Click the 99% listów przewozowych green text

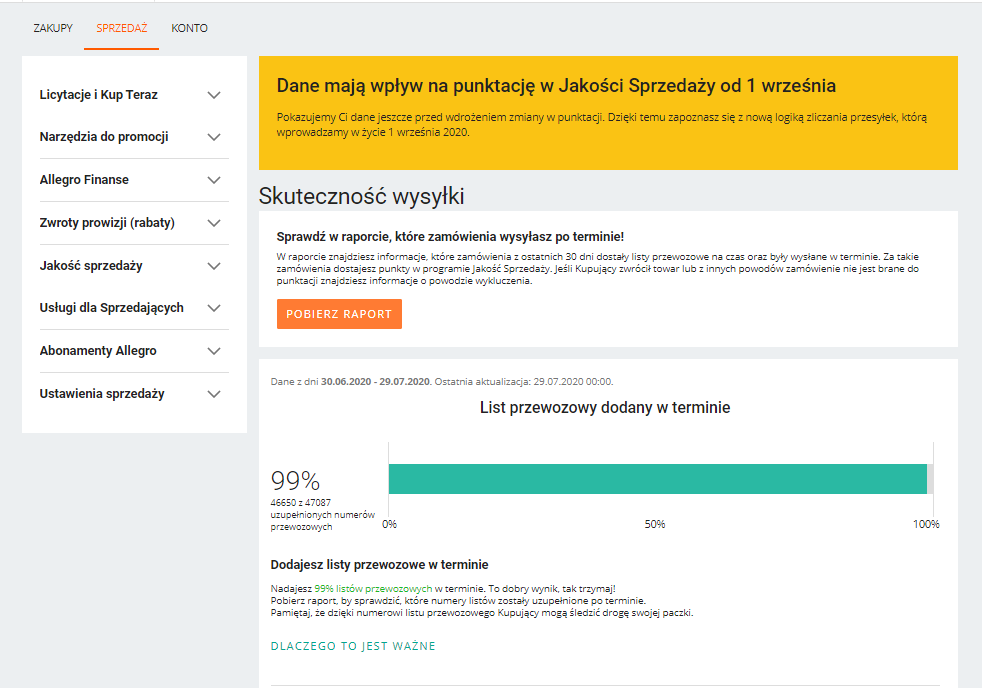click(x=373, y=588)
